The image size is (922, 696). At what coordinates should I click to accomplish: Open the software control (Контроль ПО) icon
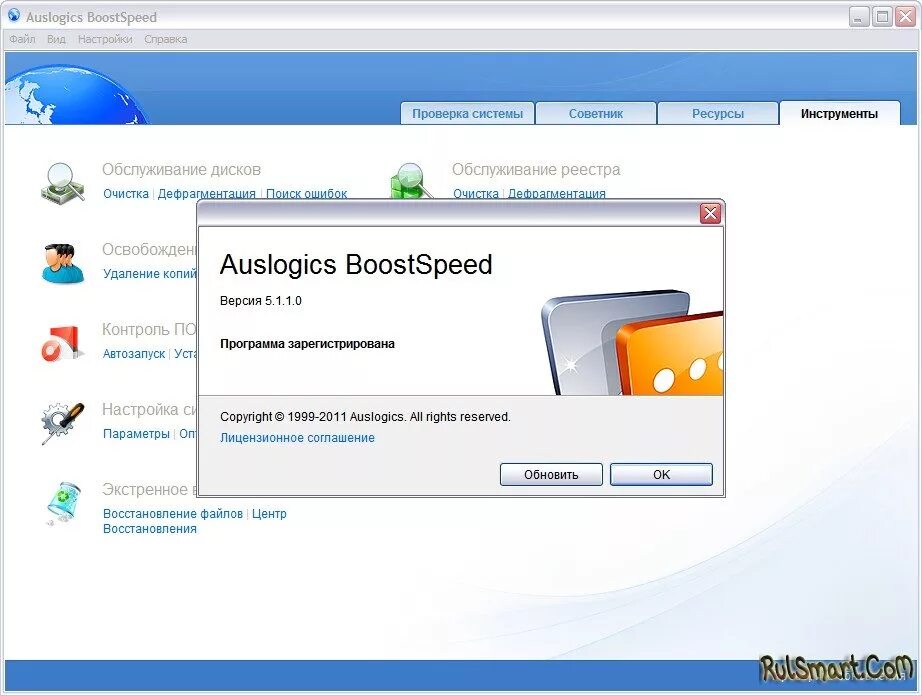pyautogui.click(x=62, y=342)
